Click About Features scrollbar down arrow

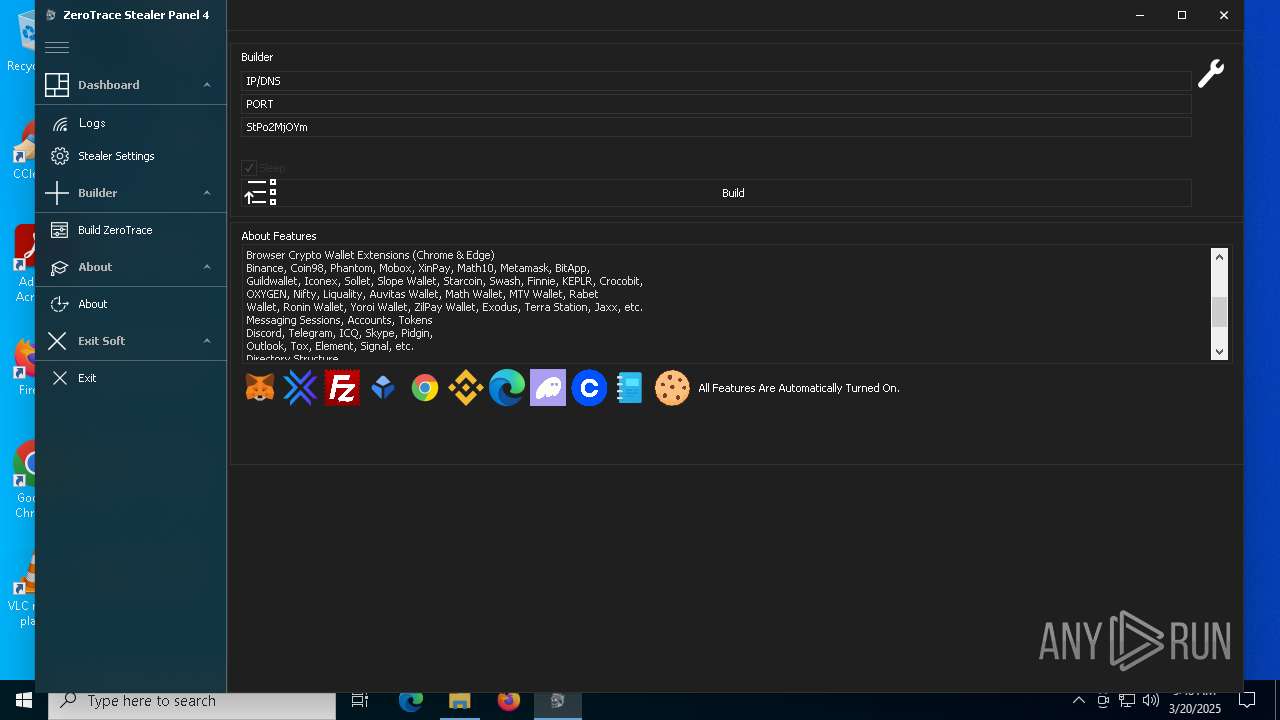(1219, 352)
